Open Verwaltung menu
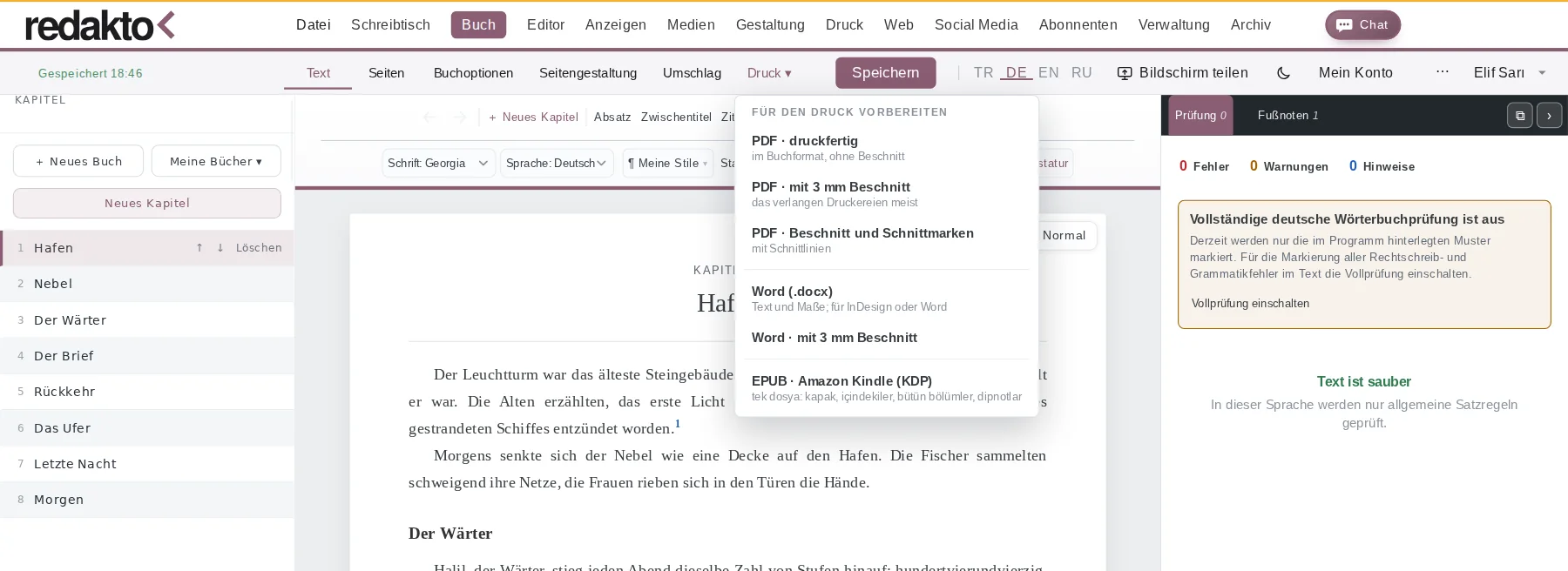1568x571 pixels. coord(1173,25)
